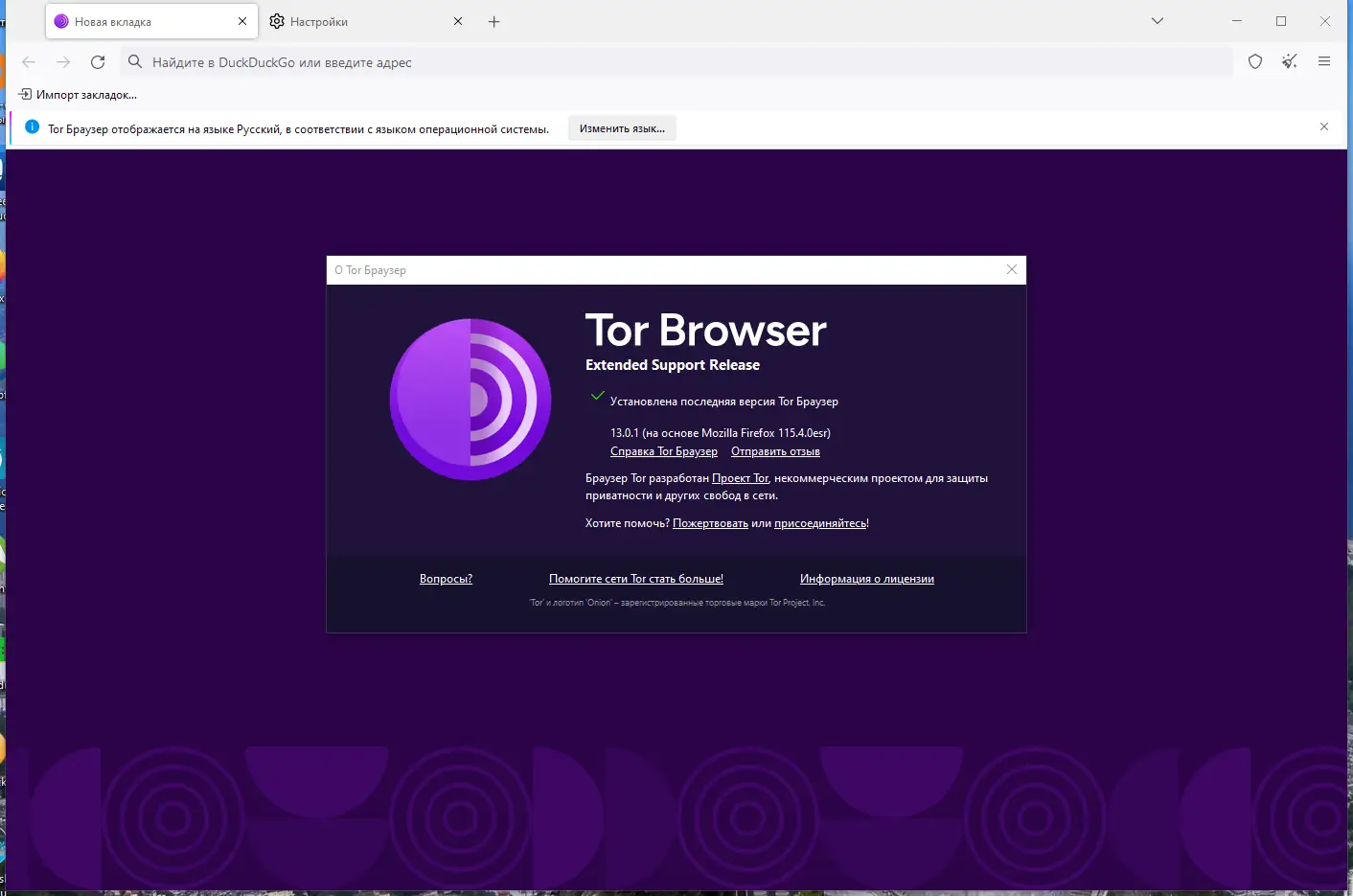Click Помогите сети Tor стать больше link

click(636, 579)
